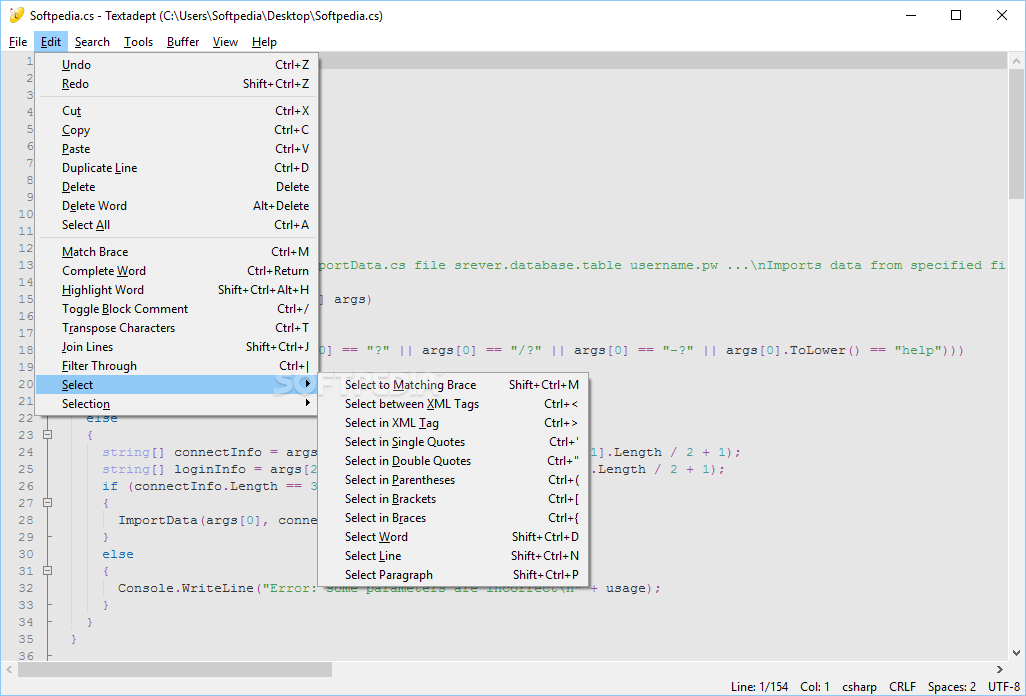The width and height of the screenshot is (1026, 696).
Task: Choose Select in Parentheses
Action: pyautogui.click(x=453, y=480)
